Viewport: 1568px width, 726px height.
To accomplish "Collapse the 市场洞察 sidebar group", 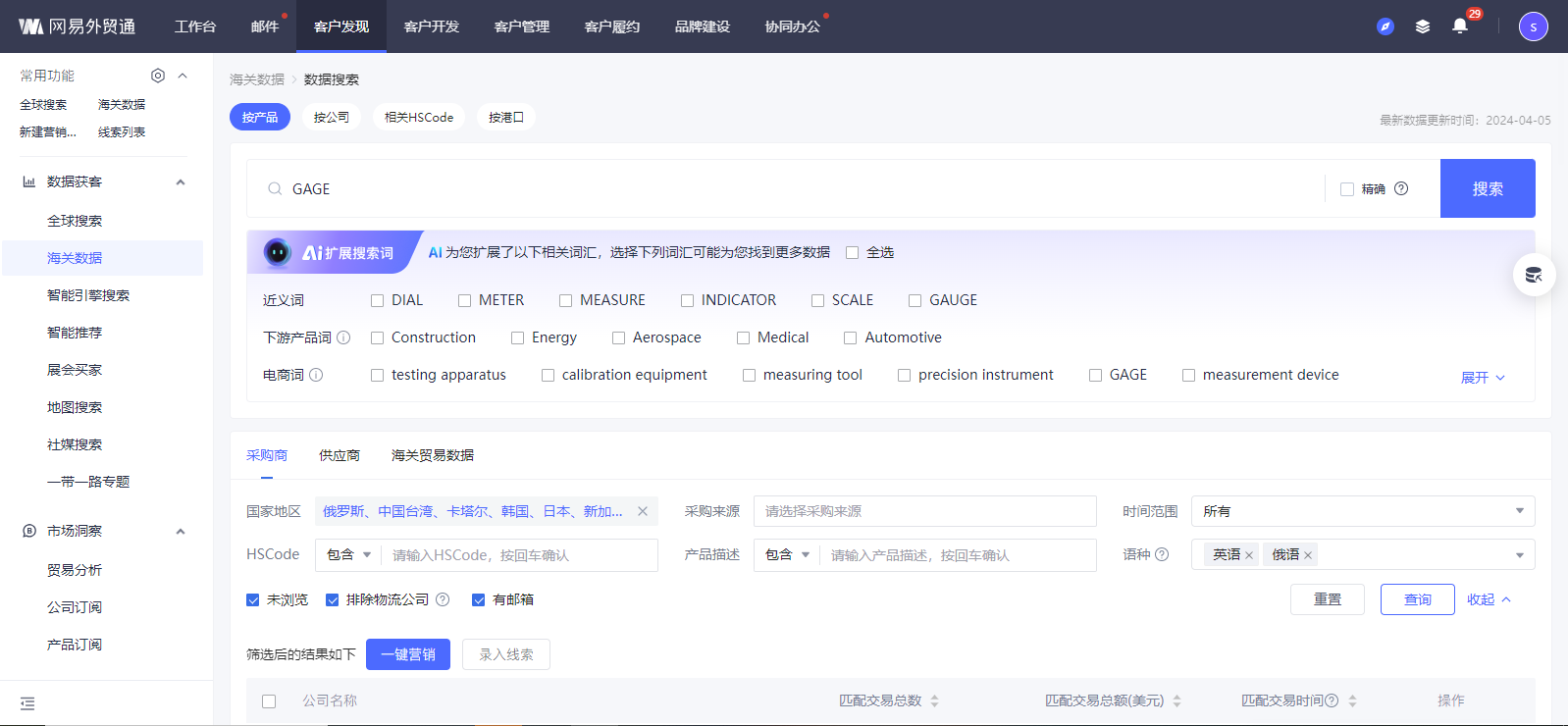I will coord(181,531).
